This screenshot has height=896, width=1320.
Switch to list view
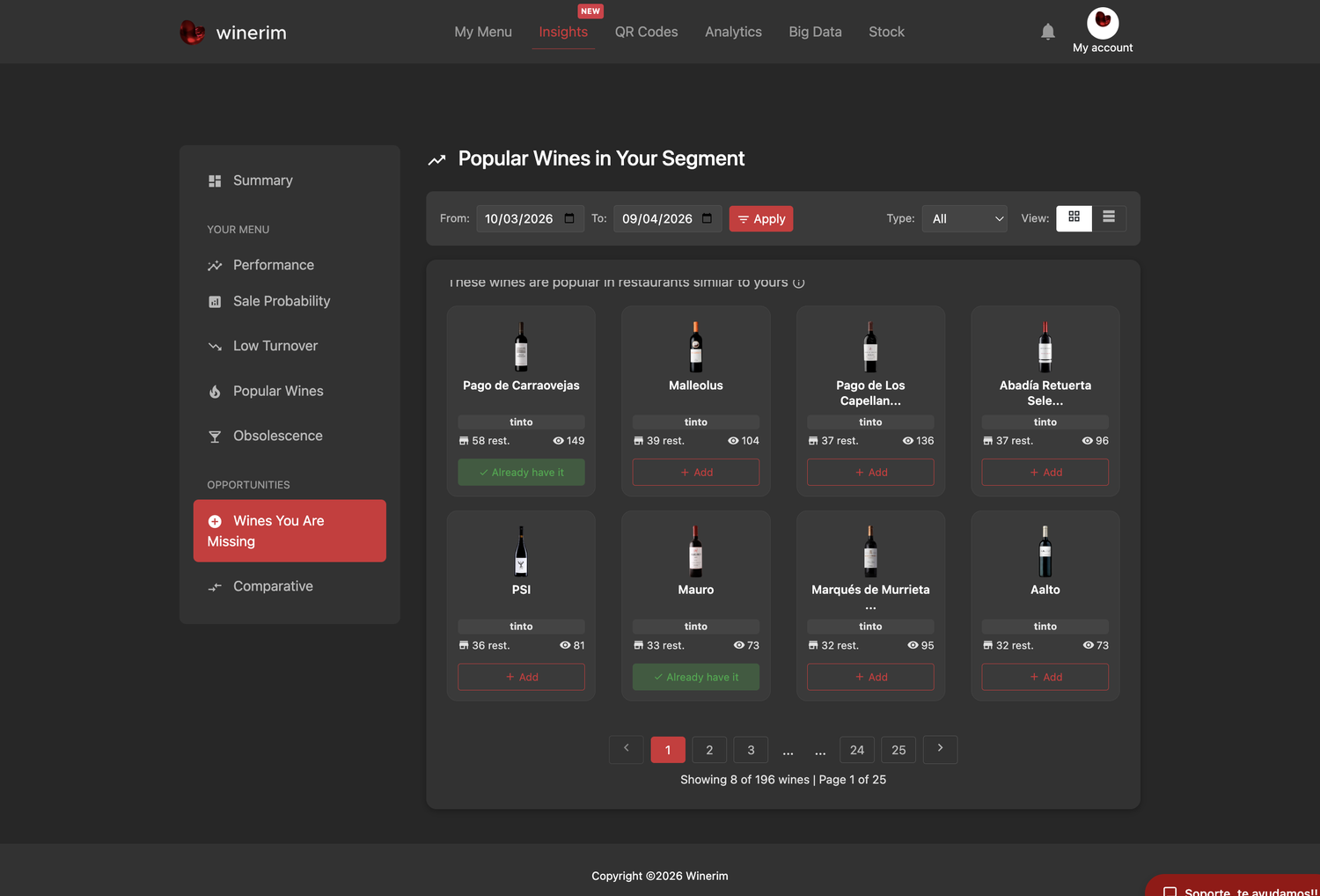pyautogui.click(x=1109, y=217)
